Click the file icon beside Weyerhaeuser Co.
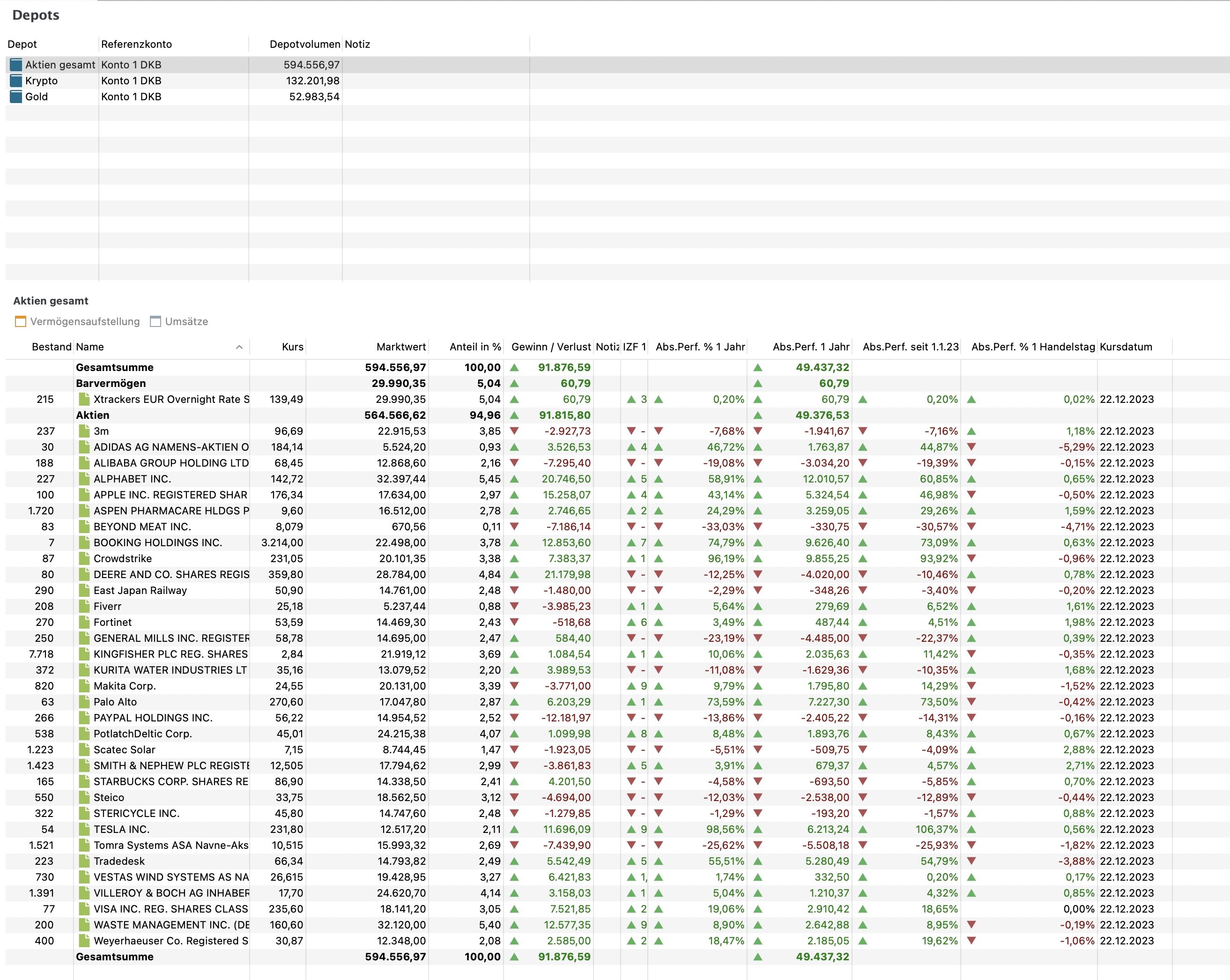Image resolution: width=1230 pixels, height=980 pixels. coord(84,941)
